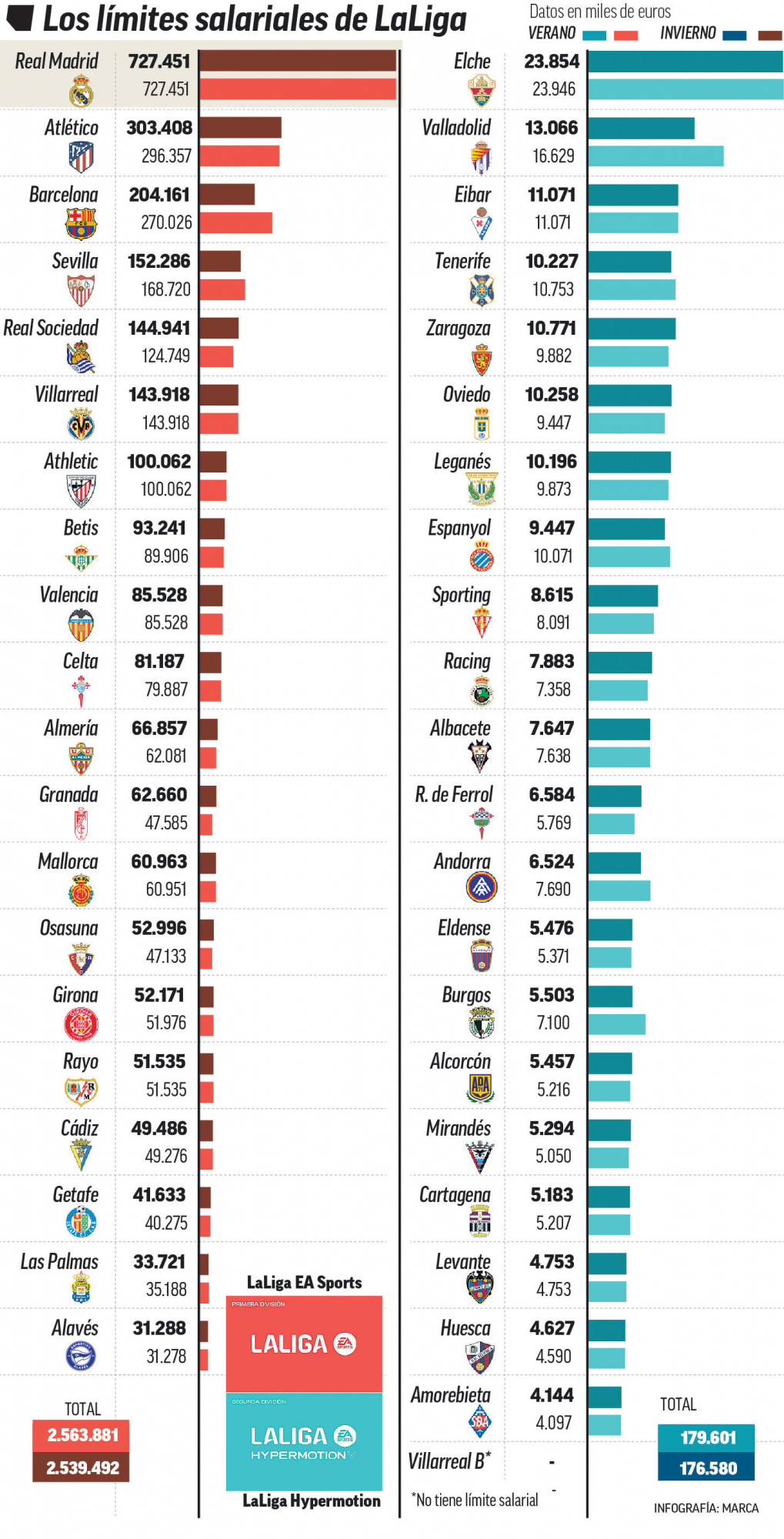
Task: Click the red Girona crest
Action: pyautogui.click(x=81, y=1024)
